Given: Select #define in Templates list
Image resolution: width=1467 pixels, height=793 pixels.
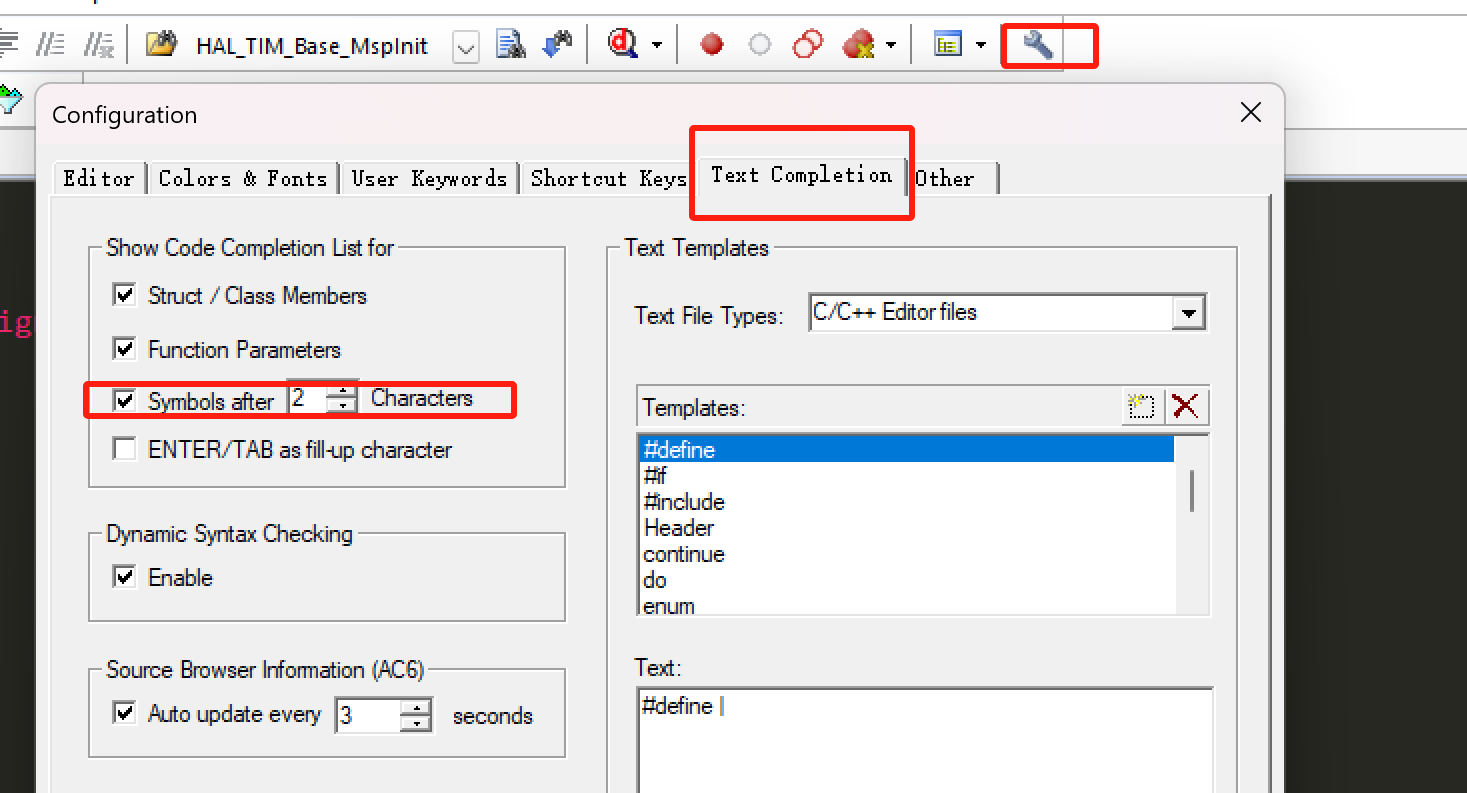Looking at the screenshot, I should [x=905, y=449].
